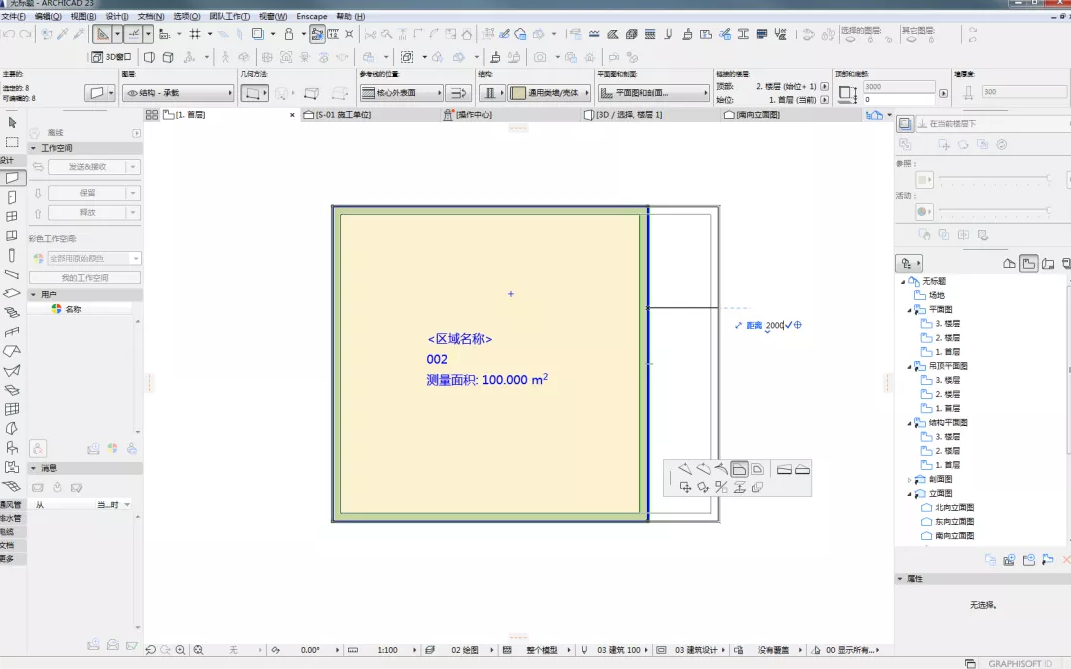This screenshot has height=669, width=1071.
Task: Open the 设计(I) menu
Action: click(117, 16)
